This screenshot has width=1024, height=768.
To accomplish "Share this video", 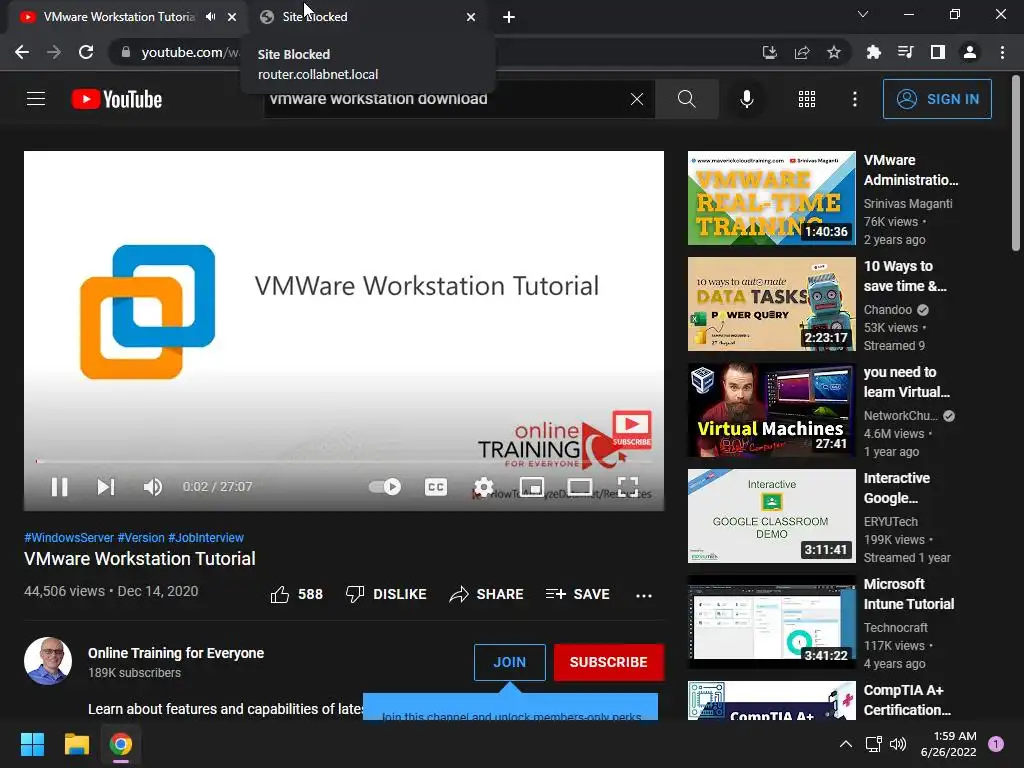I will pyautogui.click(x=487, y=594).
